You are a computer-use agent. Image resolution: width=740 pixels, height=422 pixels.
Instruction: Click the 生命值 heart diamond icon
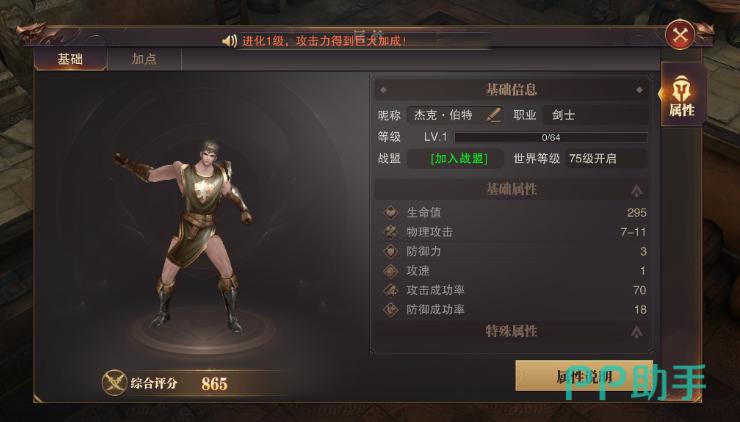coord(391,212)
